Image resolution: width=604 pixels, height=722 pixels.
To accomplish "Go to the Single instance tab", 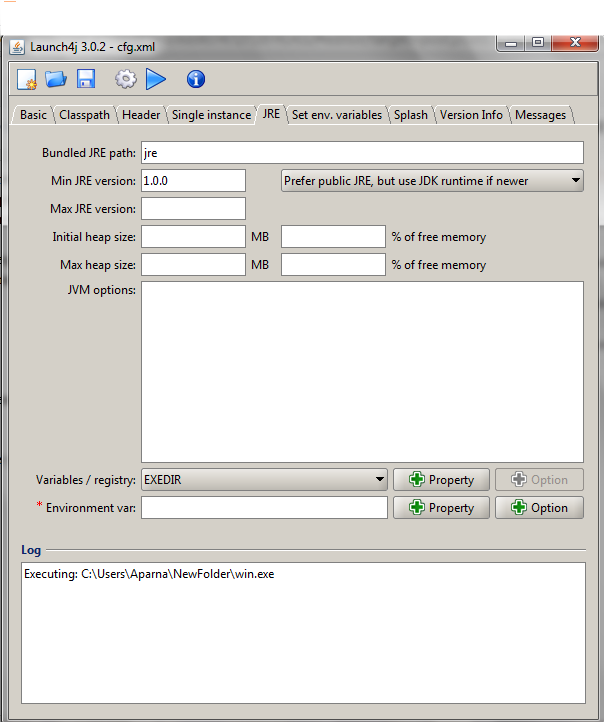I will 211,115.
